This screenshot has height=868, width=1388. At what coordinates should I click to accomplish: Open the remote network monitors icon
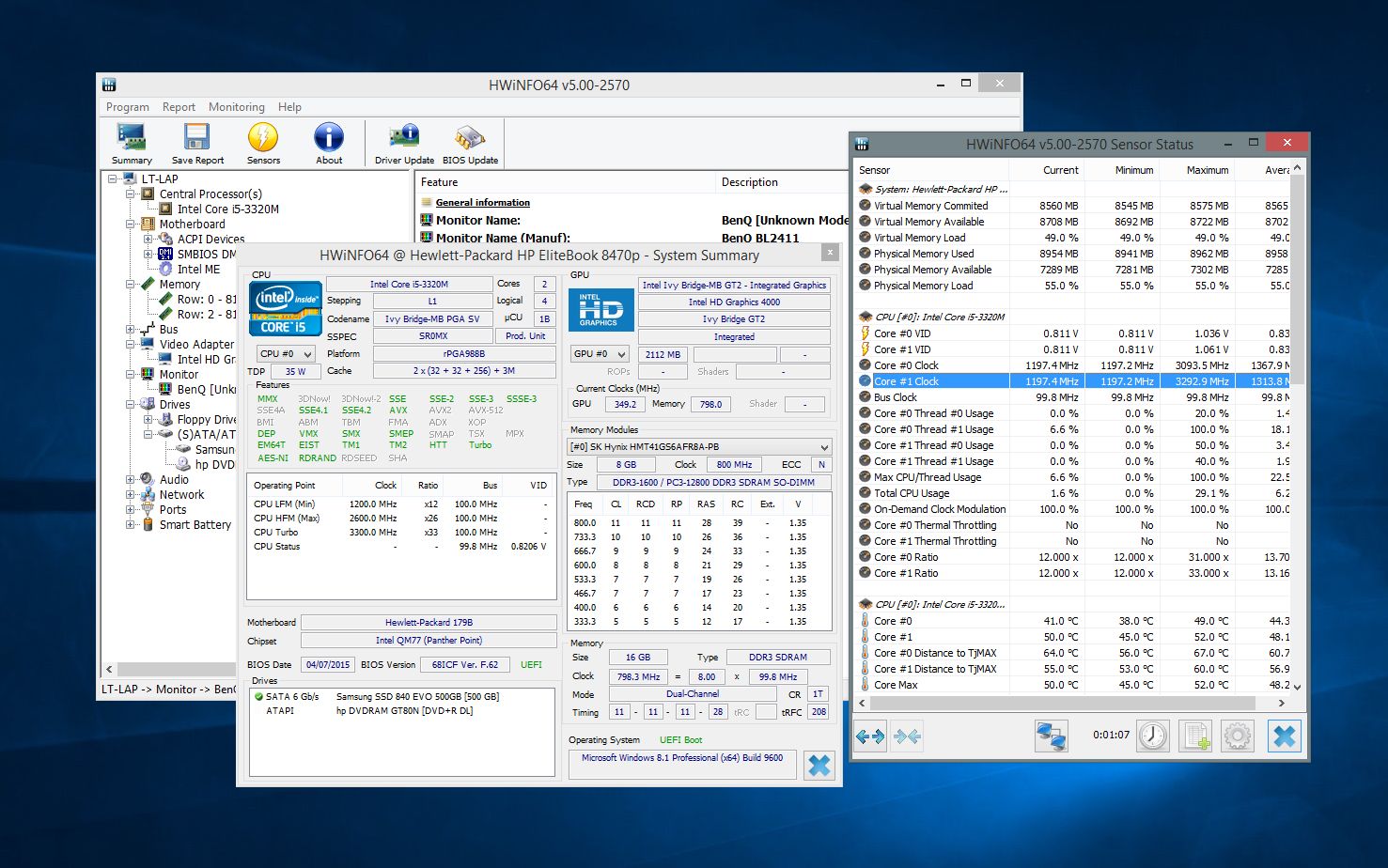point(1051,736)
